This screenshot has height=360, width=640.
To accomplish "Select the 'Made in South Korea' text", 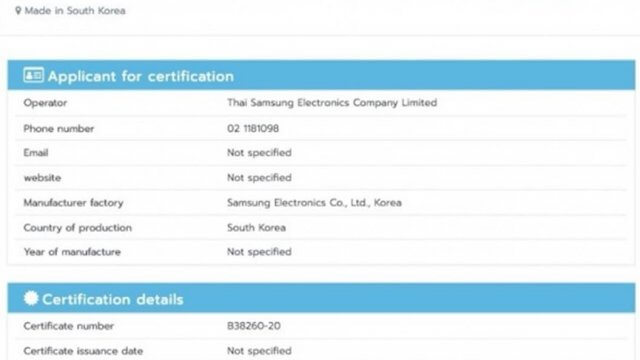I will point(75,11).
